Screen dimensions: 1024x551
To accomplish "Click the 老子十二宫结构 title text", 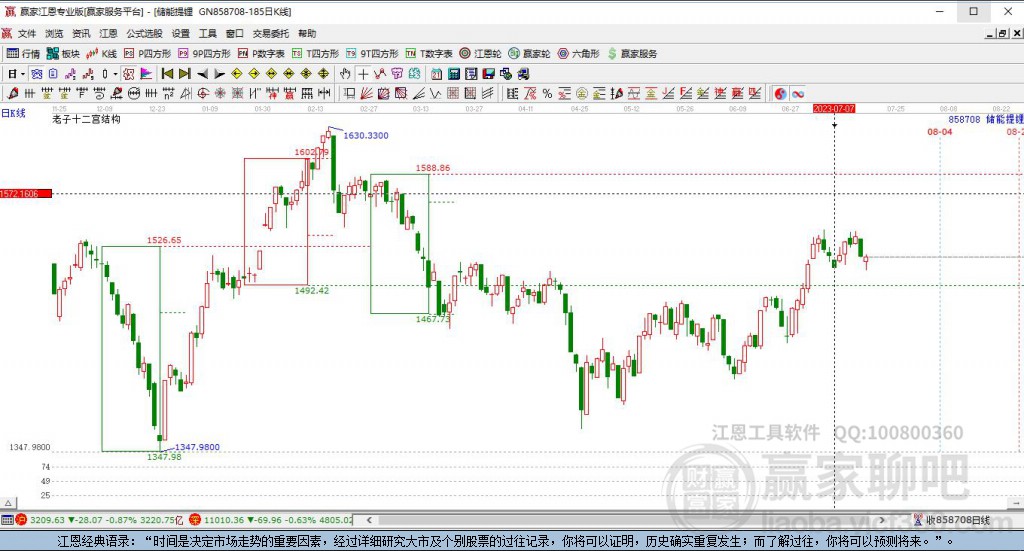I will click(x=86, y=119).
